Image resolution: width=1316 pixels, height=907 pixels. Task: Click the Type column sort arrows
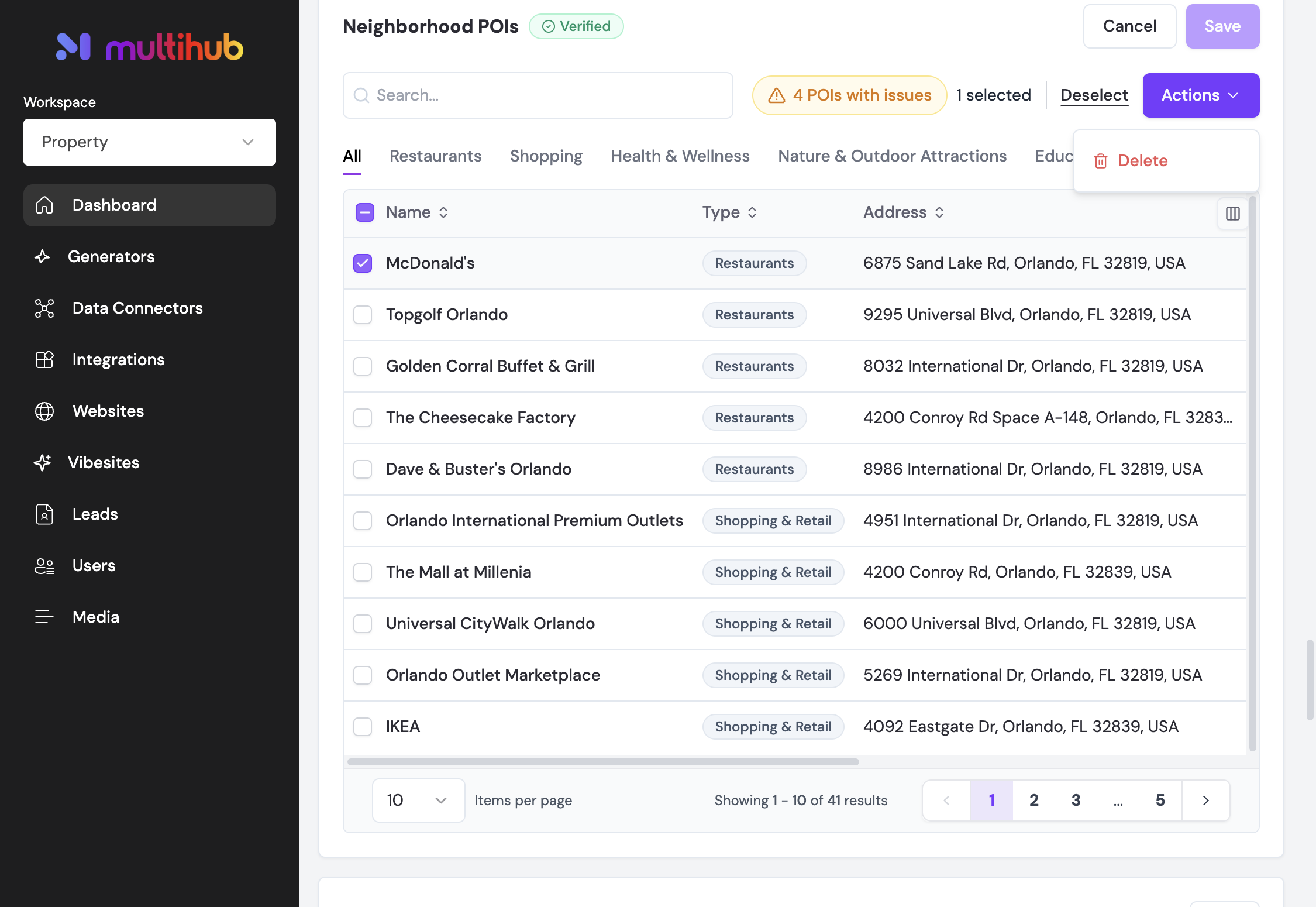point(752,212)
